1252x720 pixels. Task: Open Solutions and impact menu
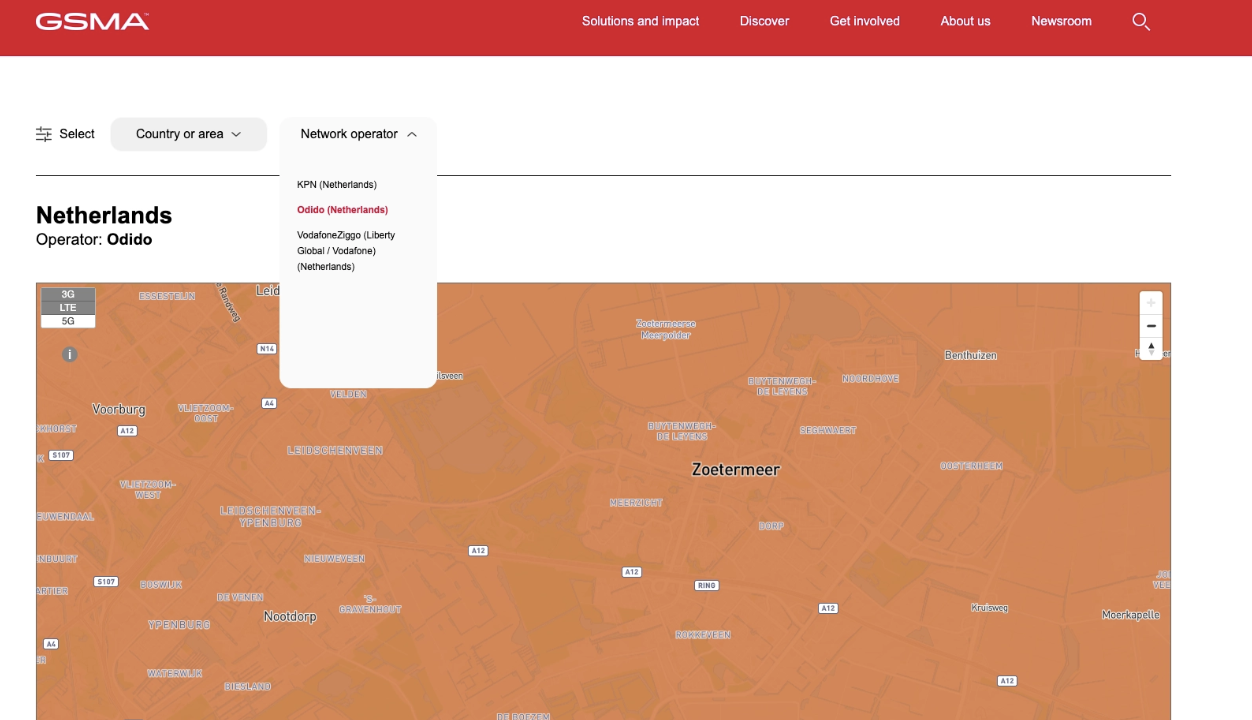tap(641, 21)
